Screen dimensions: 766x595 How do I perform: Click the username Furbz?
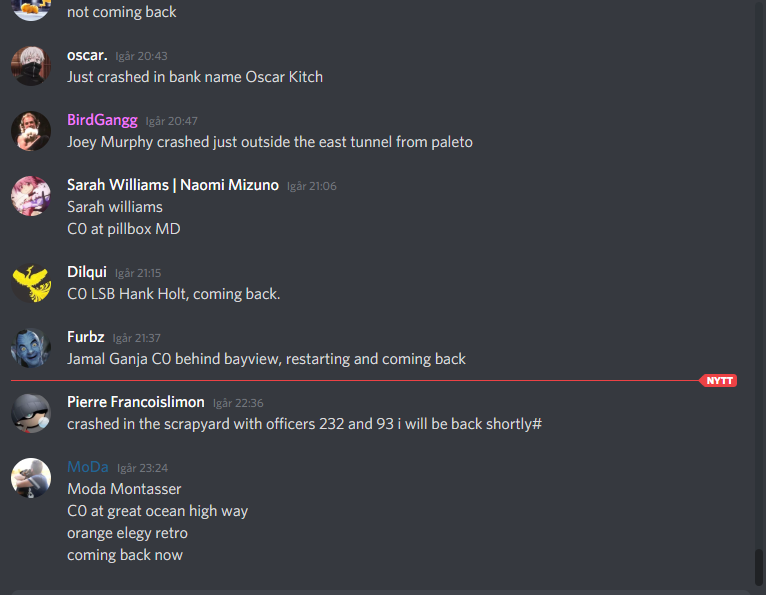coord(85,337)
